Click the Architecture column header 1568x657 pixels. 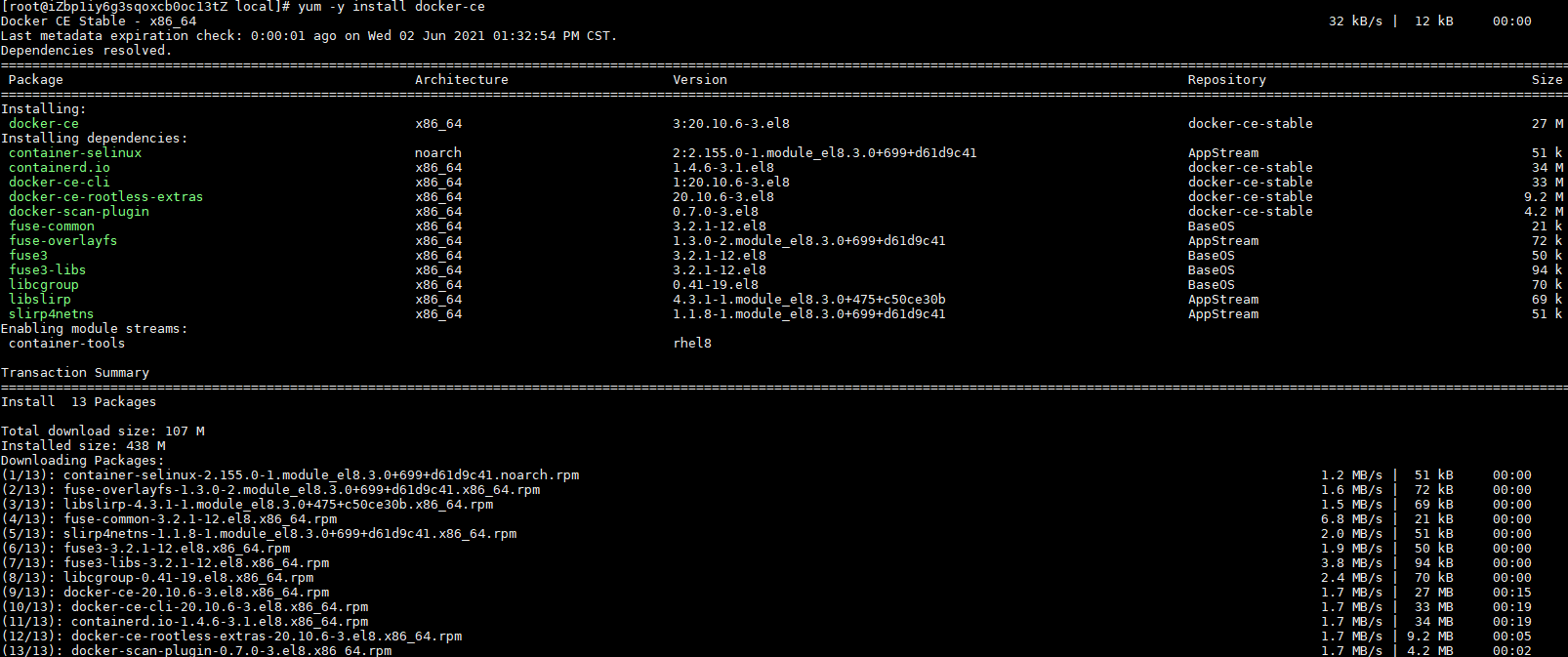[462, 80]
